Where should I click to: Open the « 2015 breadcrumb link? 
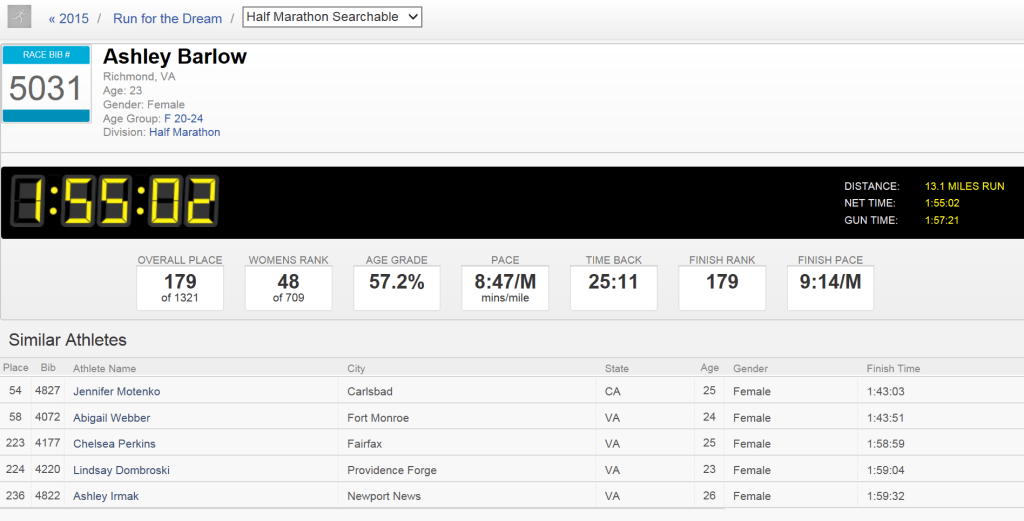68,18
